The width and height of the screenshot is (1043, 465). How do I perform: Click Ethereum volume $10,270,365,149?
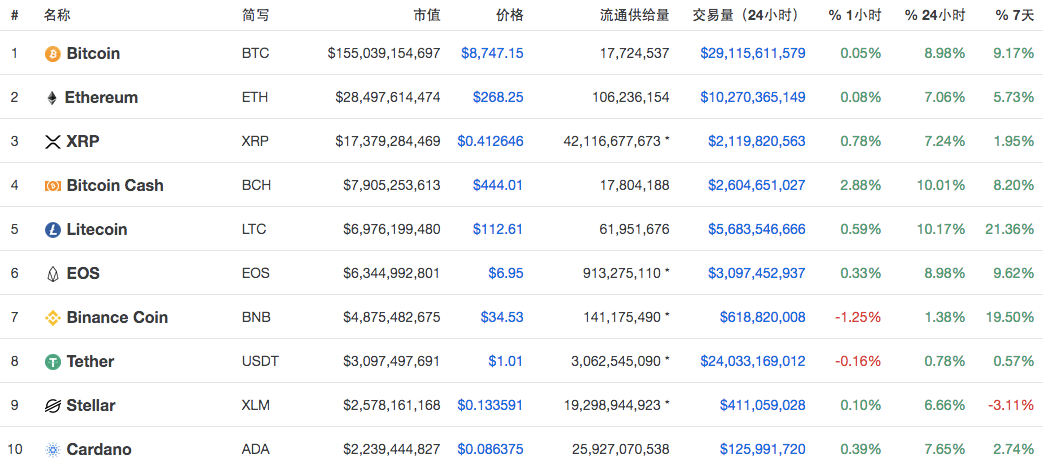tap(753, 97)
